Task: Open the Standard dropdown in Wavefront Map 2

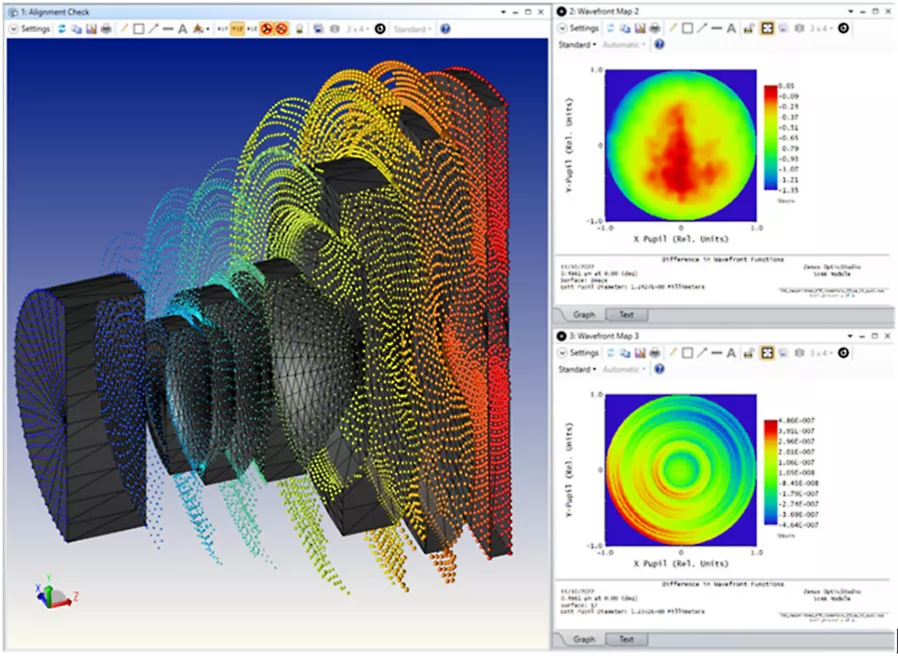Action: pos(577,45)
